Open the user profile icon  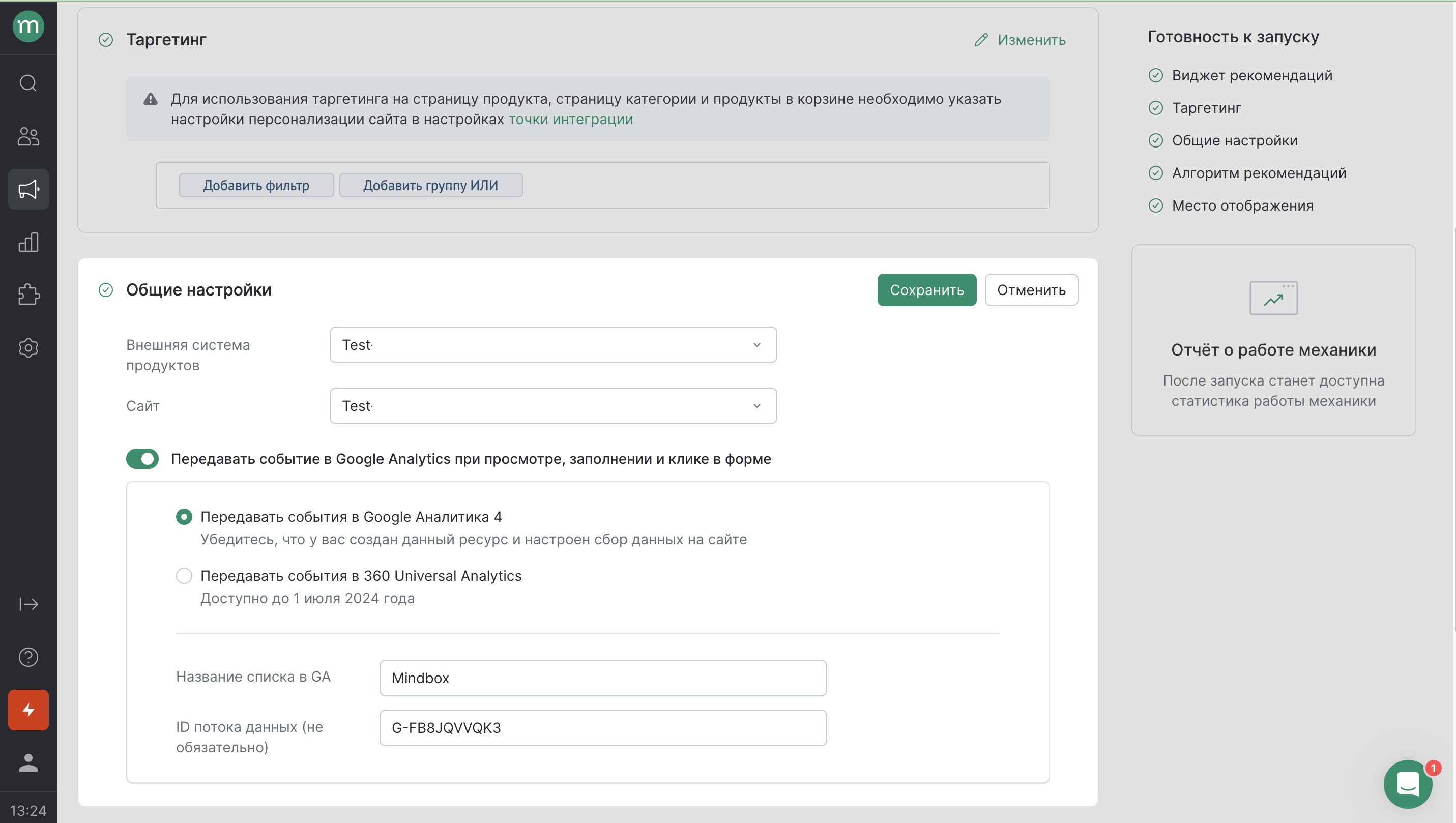28,762
